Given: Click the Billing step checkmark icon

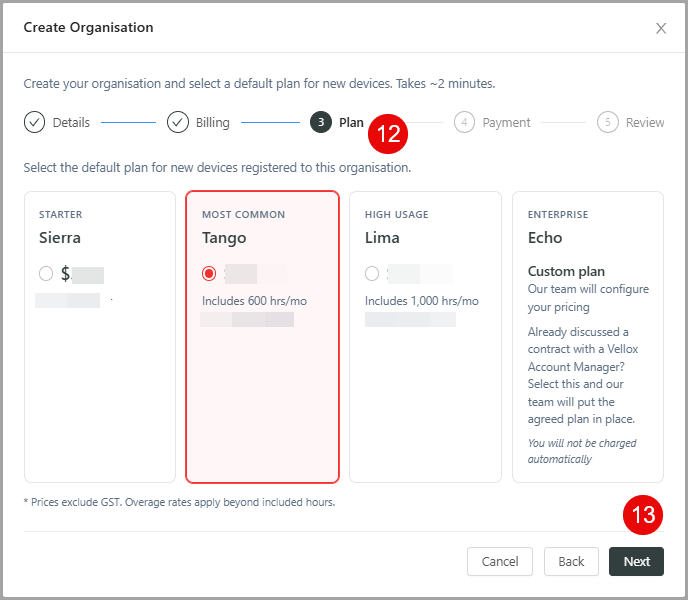Looking at the screenshot, I should click(x=178, y=122).
